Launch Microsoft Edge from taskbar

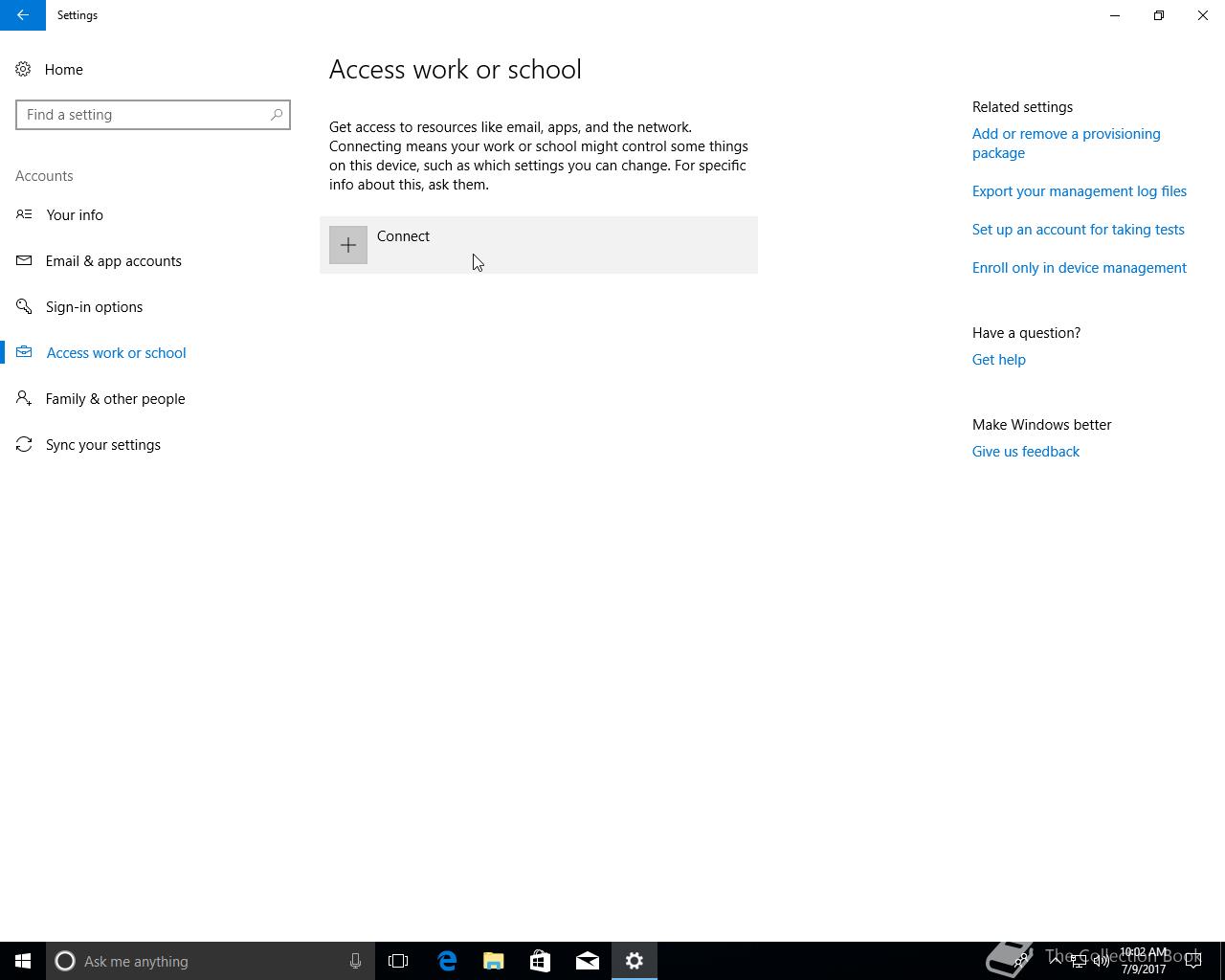(447, 961)
